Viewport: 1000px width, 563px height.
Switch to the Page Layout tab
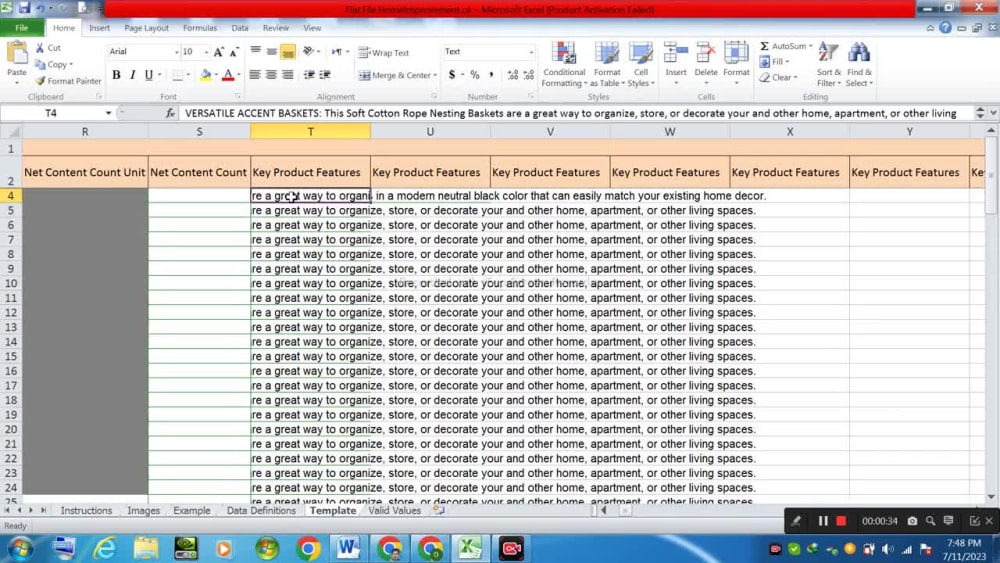pyautogui.click(x=147, y=28)
